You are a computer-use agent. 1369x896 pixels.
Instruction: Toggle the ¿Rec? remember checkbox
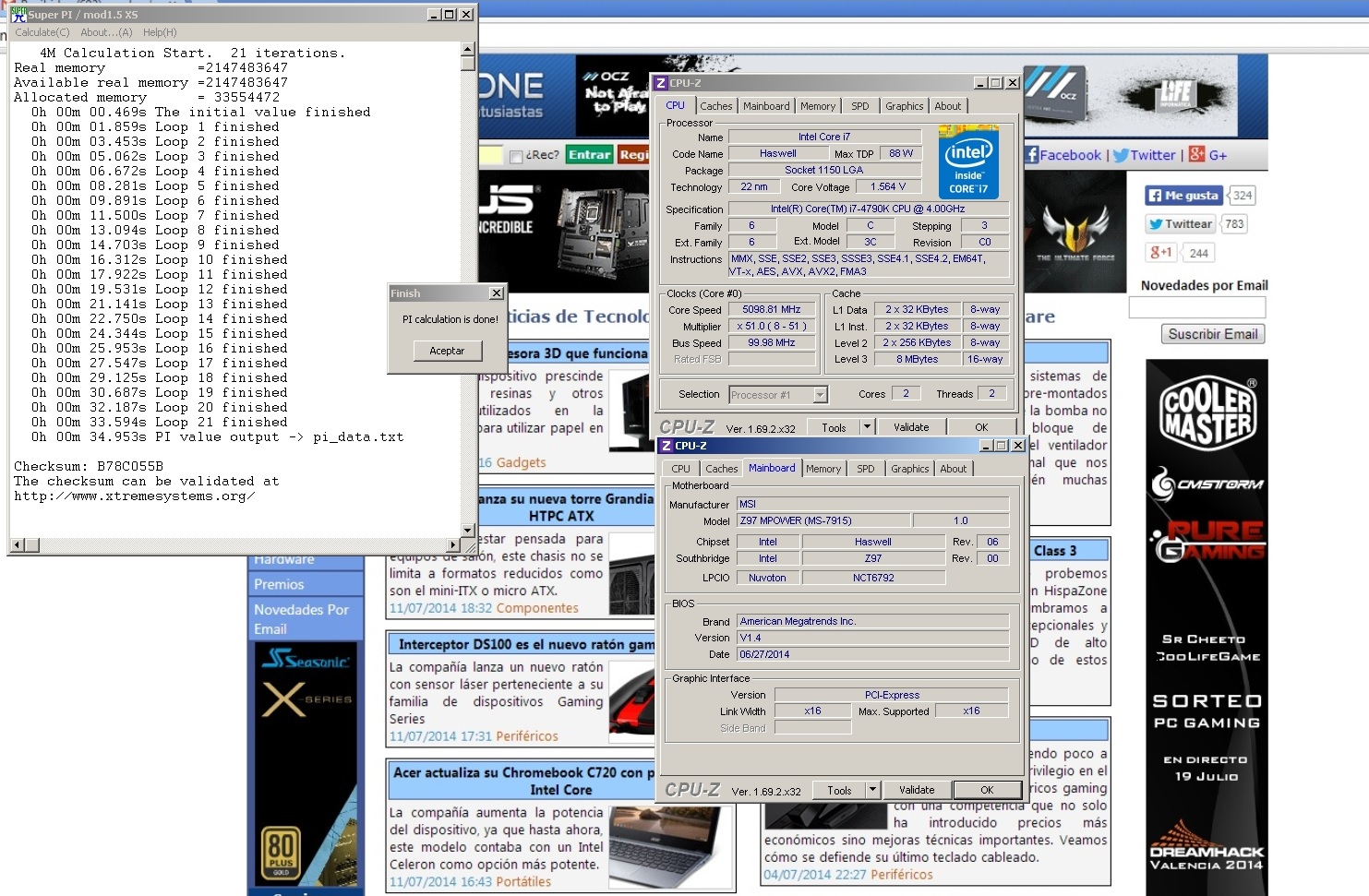(x=516, y=156)
